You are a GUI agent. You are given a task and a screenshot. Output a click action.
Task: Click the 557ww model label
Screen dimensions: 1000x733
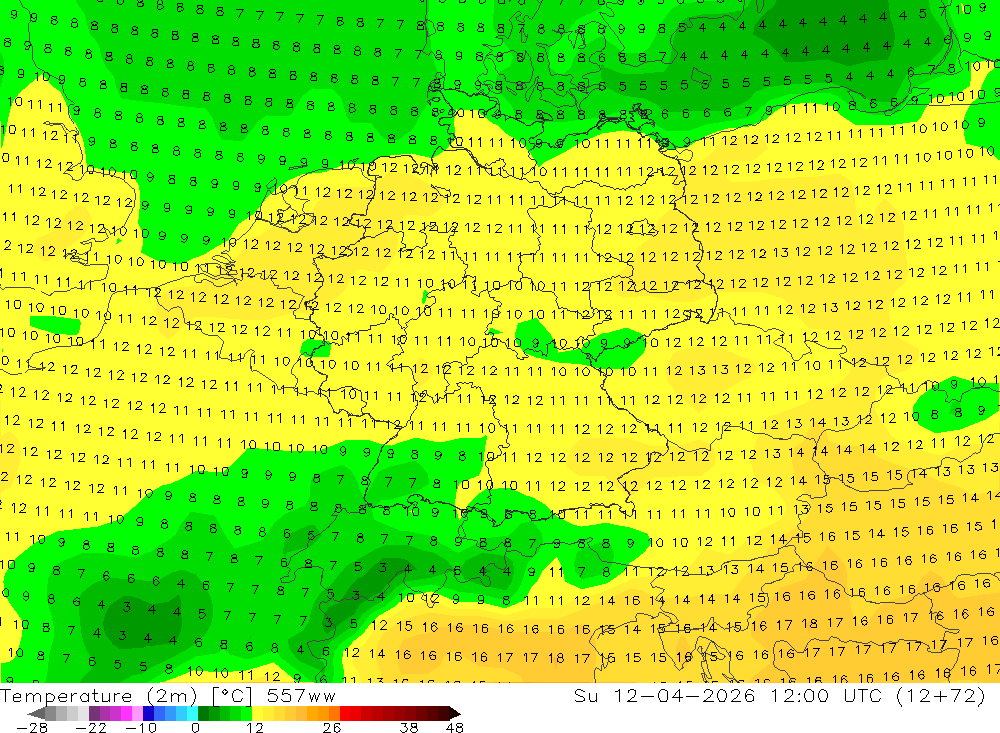pyautogui.click(x=301, y=695)
